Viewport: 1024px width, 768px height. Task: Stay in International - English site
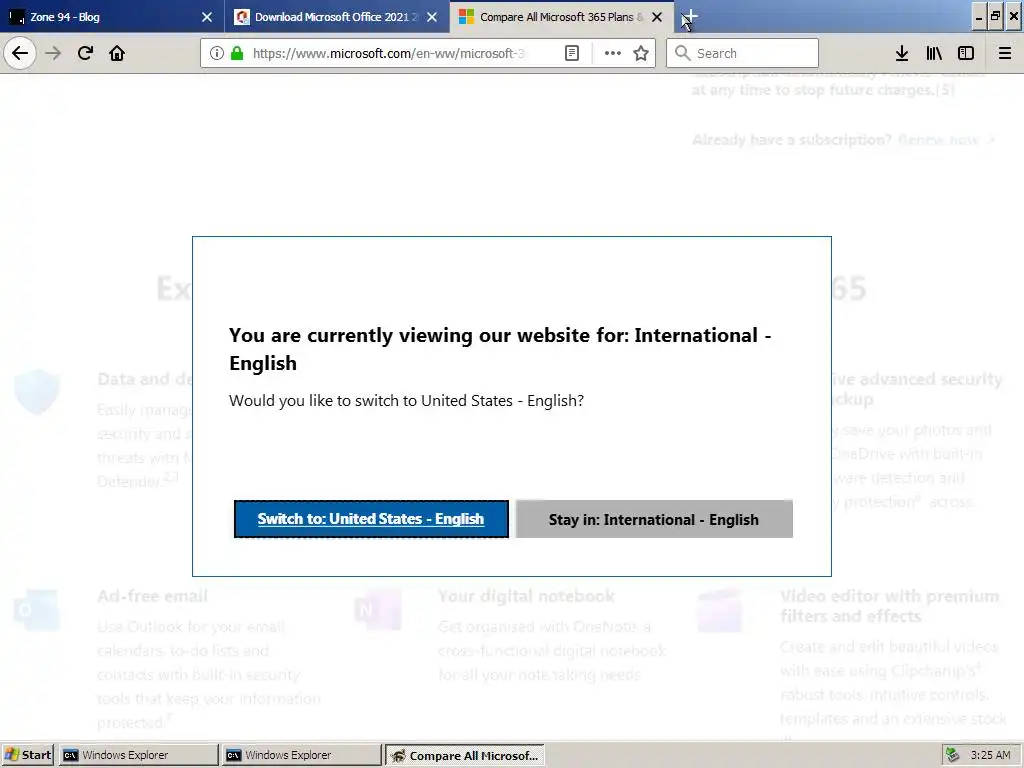tap(654, 520)
